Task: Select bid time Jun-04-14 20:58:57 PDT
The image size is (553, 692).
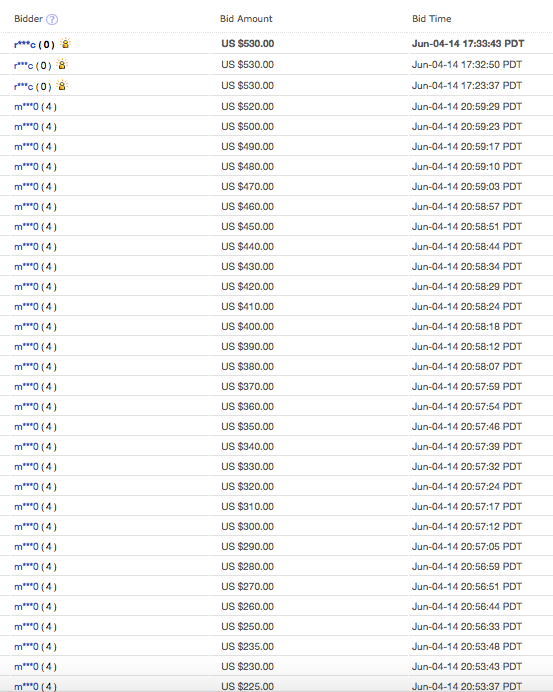Action: pyautogui.click(x=467, y=207)
